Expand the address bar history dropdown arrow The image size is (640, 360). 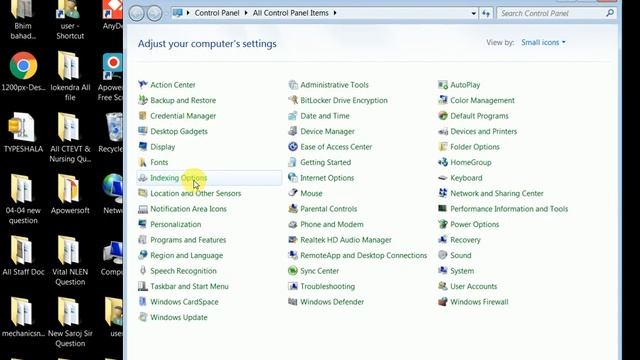pos(473,13)
